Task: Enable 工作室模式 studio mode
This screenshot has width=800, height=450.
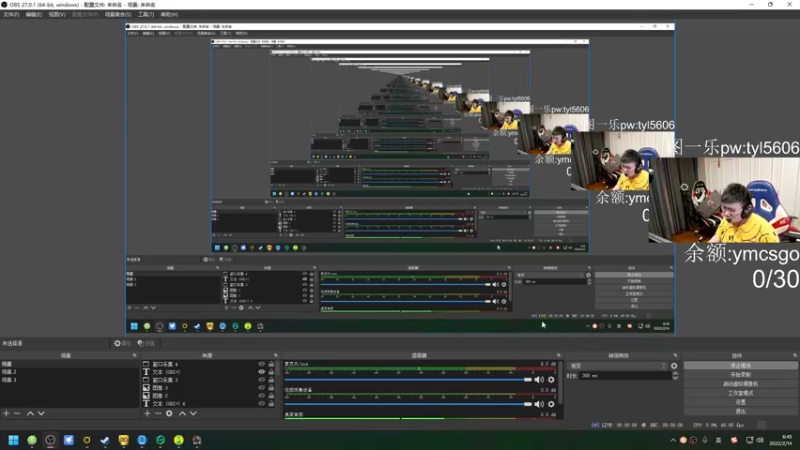Action: coord(740,393)
